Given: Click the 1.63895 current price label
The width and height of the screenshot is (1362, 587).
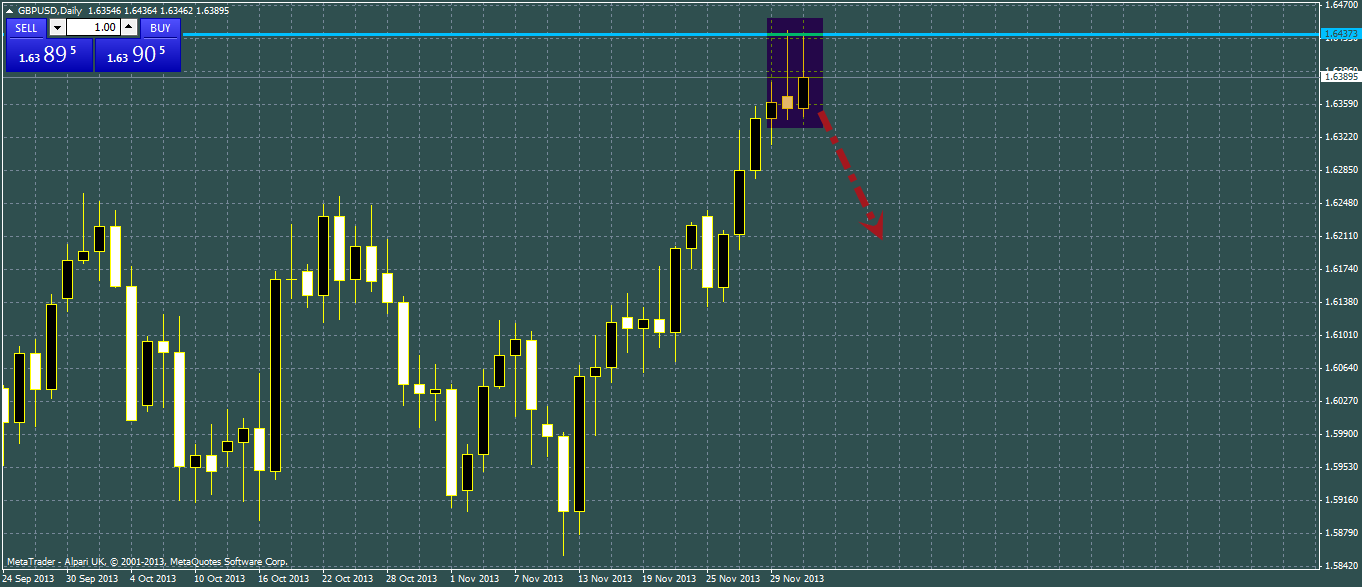Looking at the screenshot, I should [x=1340, y=76].
